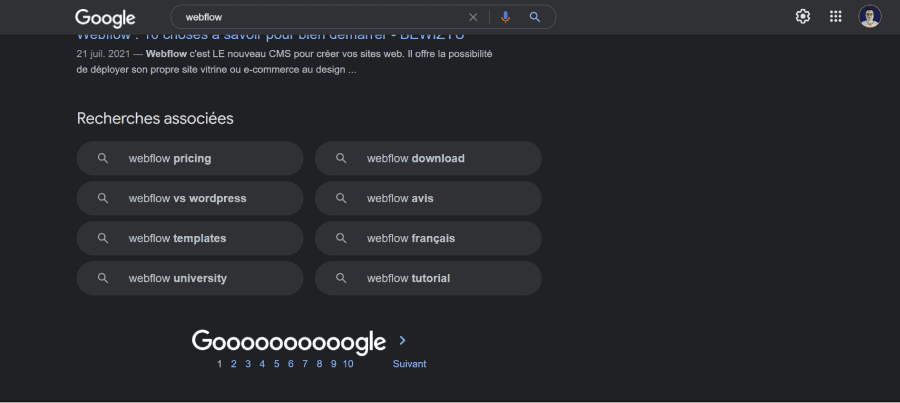
Task: Click the next-page chevron beside Gooooooooooogle
Action: click(402, 340)
